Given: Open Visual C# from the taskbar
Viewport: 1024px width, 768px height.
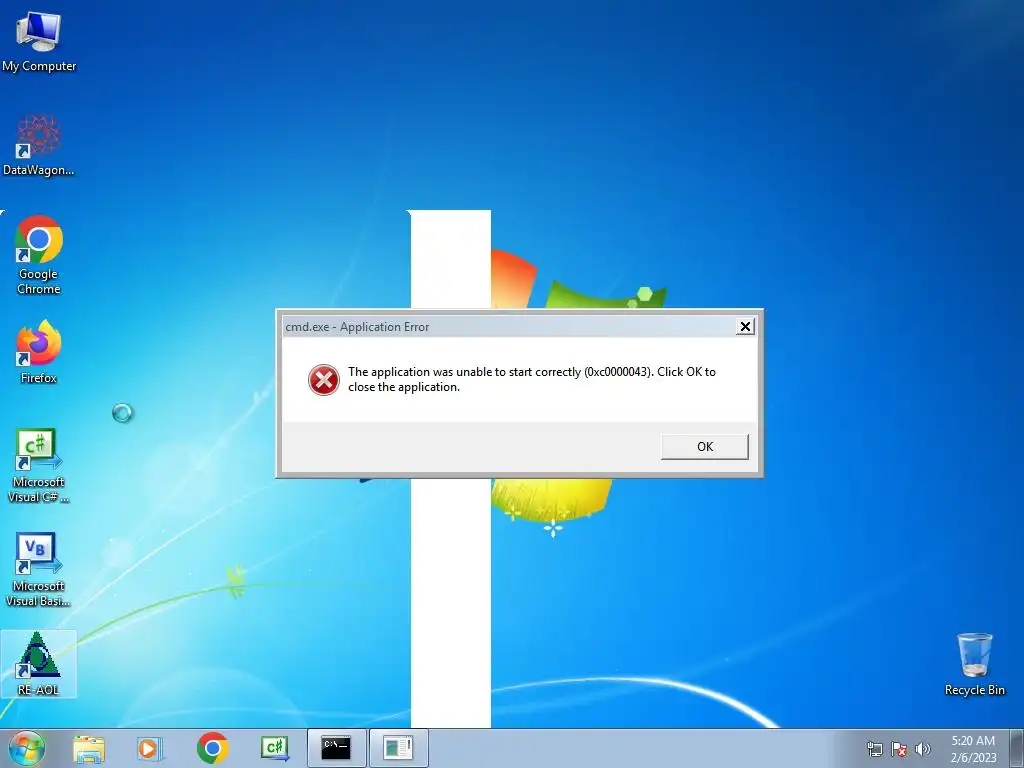Looking at the screenshot, I should point(274,748).
